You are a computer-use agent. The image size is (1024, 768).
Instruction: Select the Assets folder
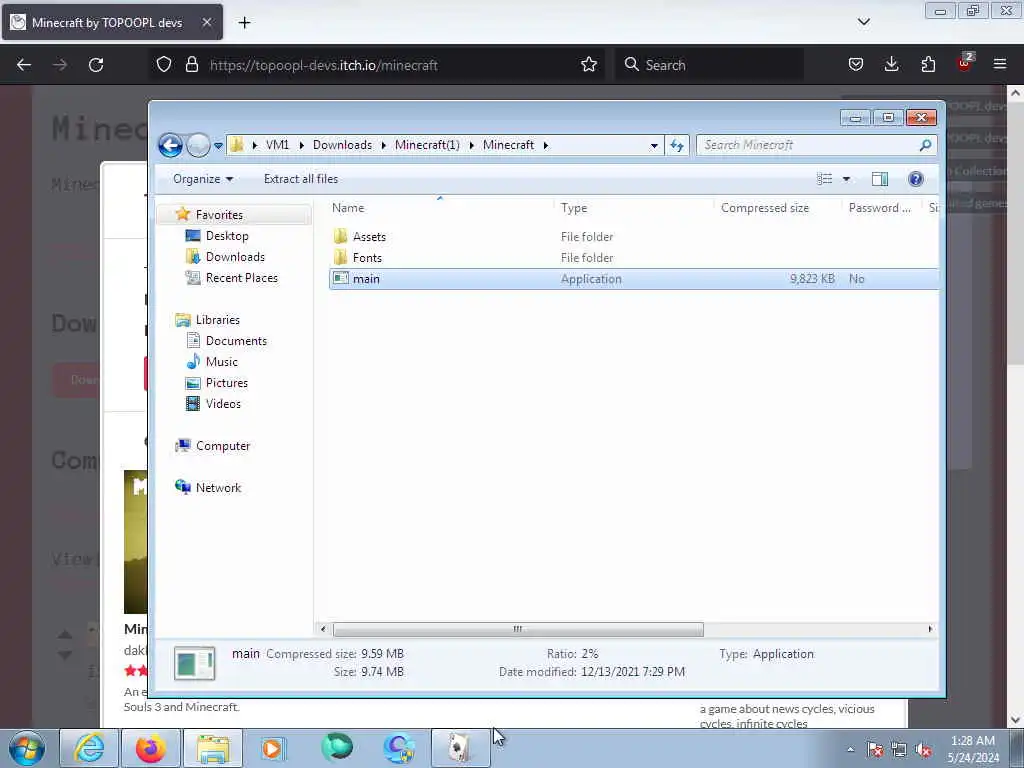click(x=369, y=237)
